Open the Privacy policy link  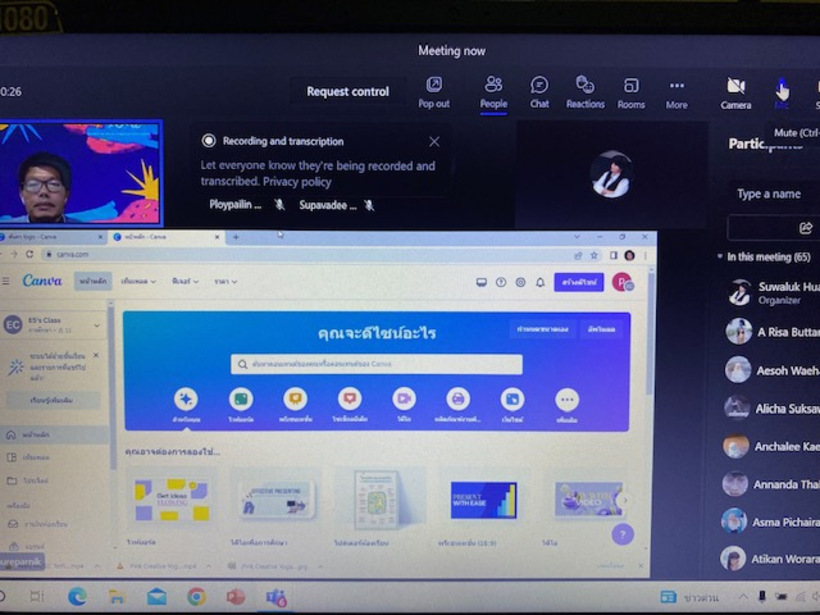pos(297,182)
